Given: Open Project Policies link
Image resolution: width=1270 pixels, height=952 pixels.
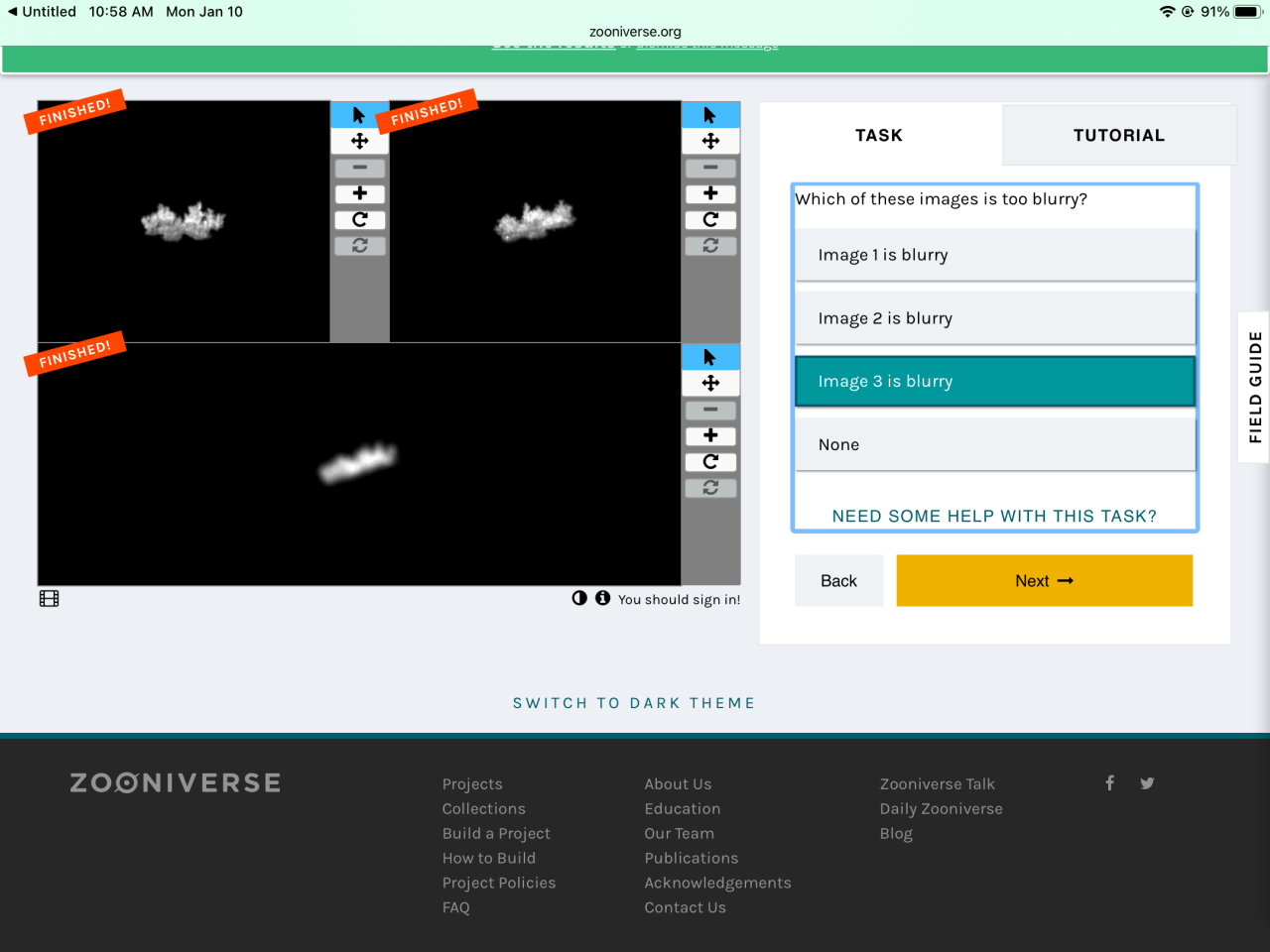Looking at the screenshot, I should click(x=499, y=883).
